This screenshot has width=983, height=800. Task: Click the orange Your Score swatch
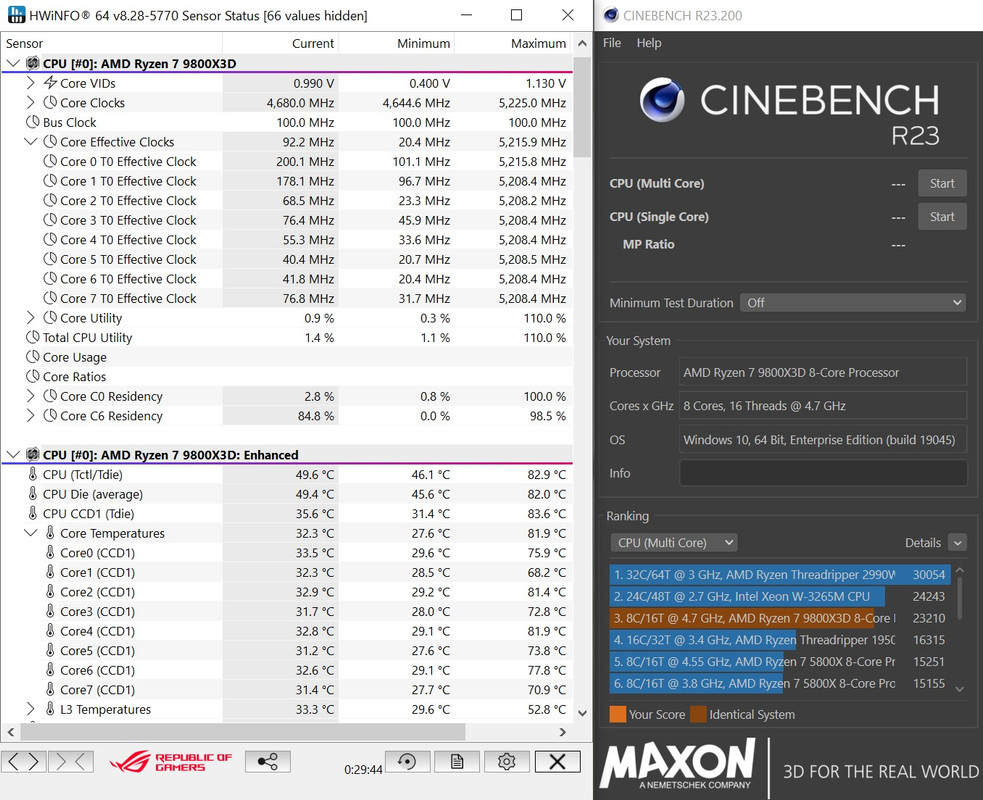pos(618,714)
